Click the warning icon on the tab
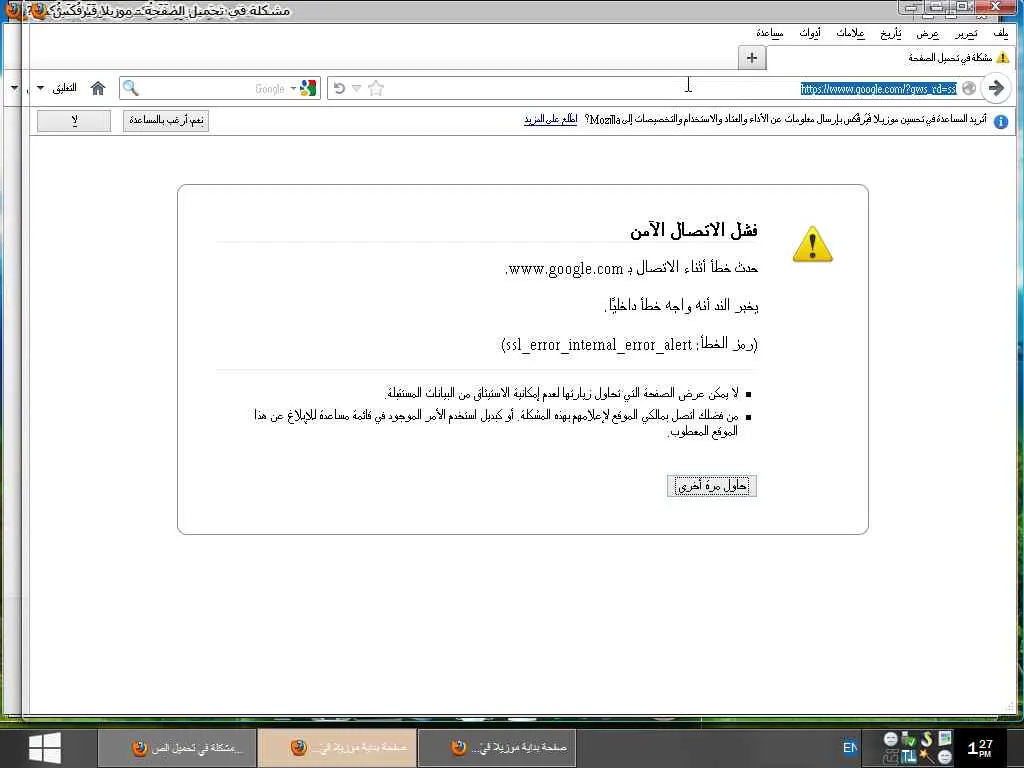Screen dimensions: 1024x768 (1002, 57)
